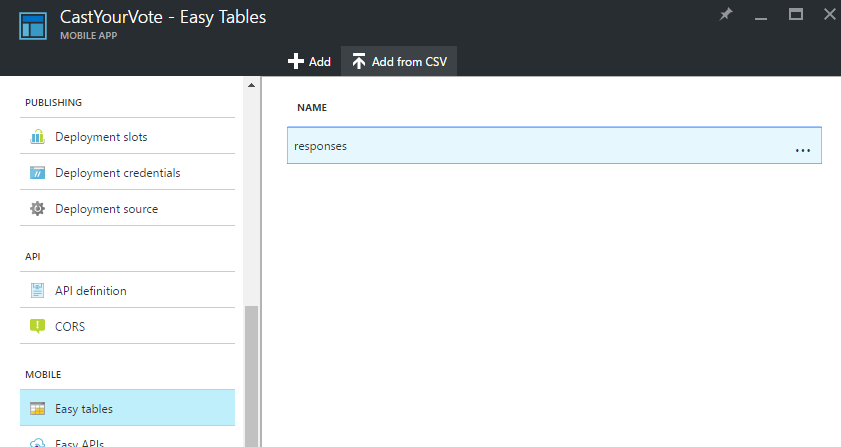Pin the blade with the pin icon
841x447 pixels.
[726, 14]
